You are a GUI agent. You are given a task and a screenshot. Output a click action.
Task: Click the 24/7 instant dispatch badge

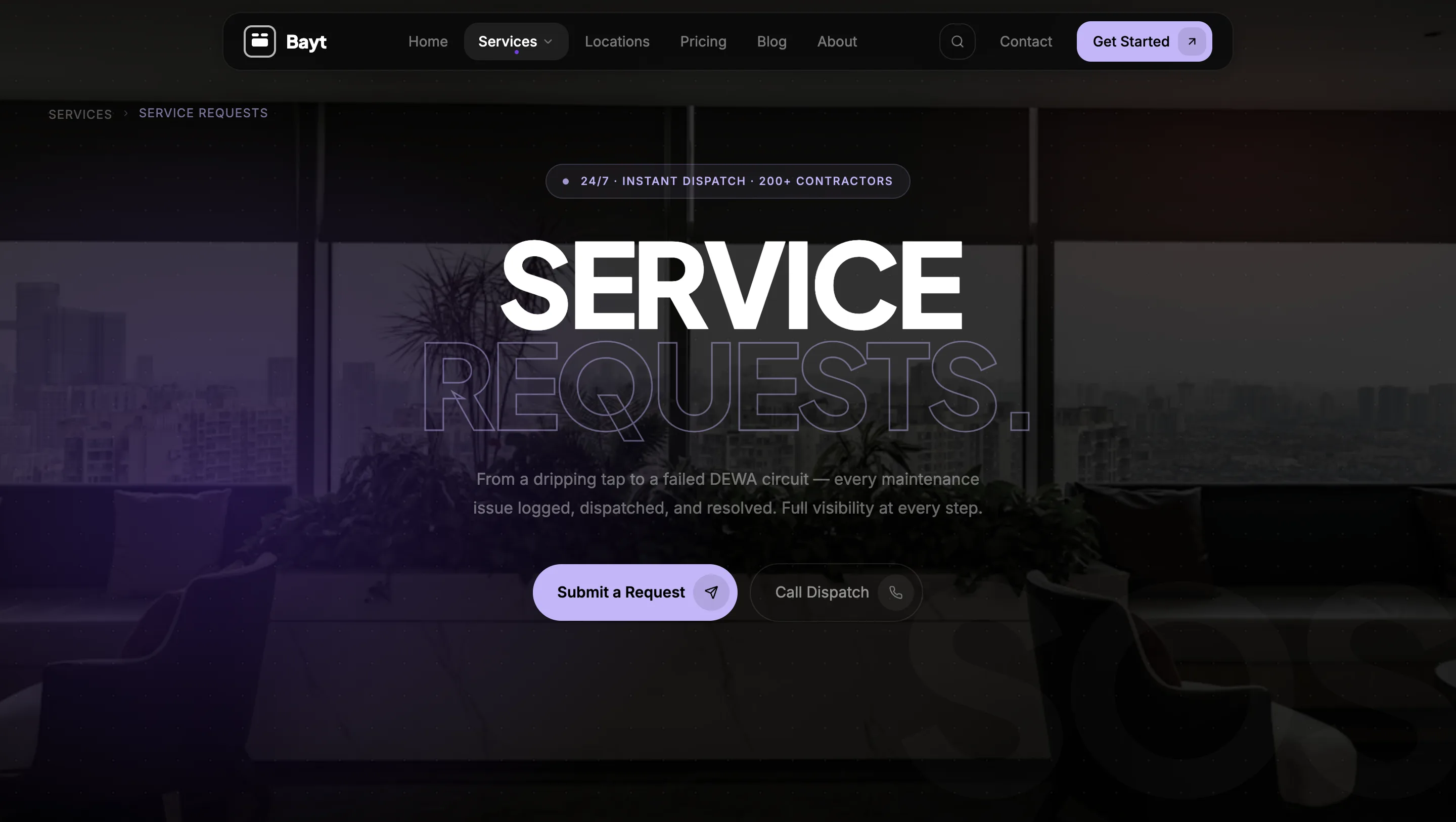727,181
